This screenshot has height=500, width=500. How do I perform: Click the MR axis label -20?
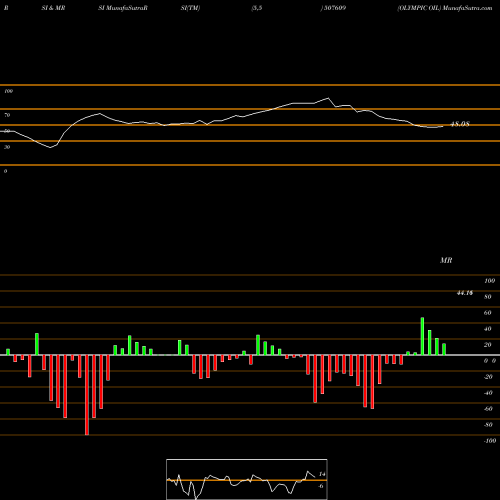pyautogui.click(x=488, y=377)
